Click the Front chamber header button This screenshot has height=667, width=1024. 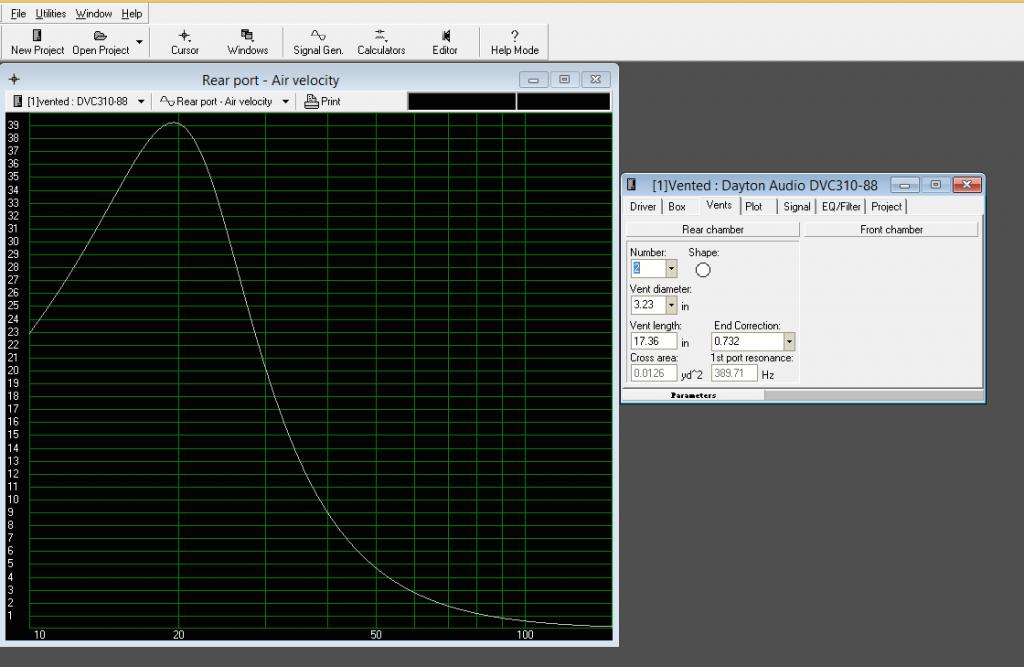point(891,229)
